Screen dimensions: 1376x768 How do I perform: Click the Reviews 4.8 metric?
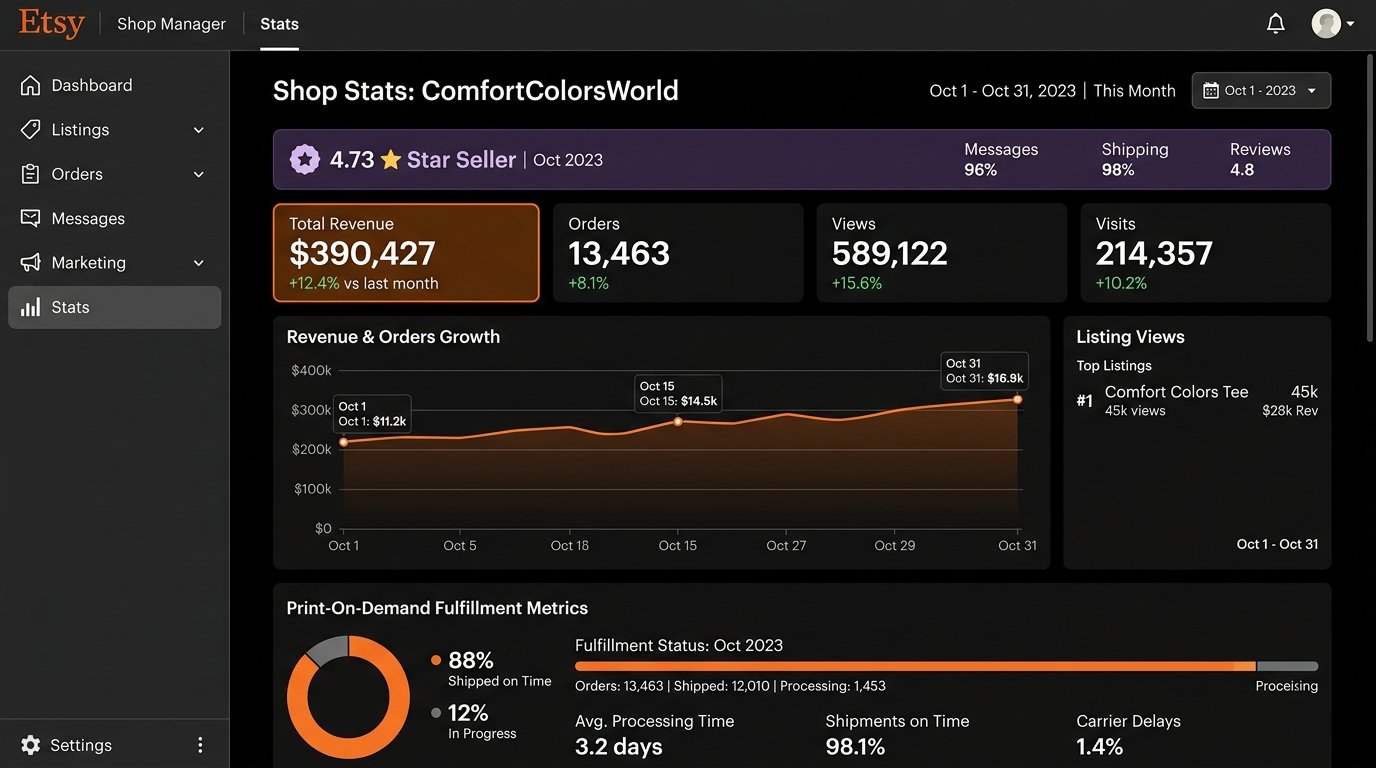click(1260, 159)
